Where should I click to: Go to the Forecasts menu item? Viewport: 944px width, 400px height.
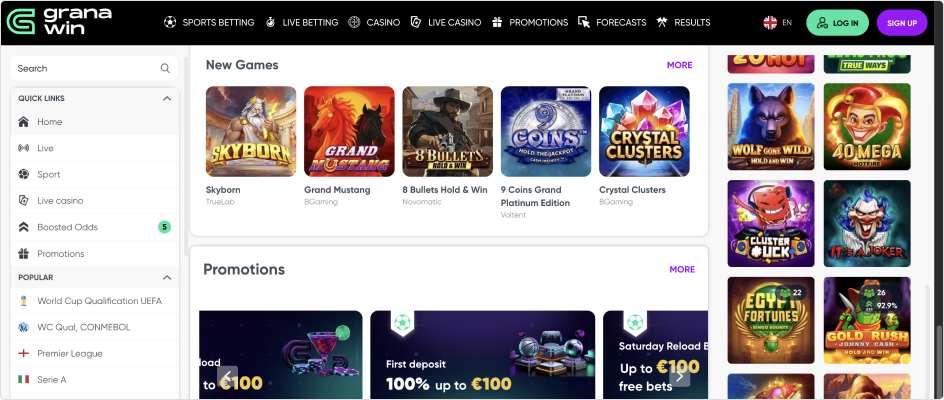pyautogui.click(x=612, y=22)
